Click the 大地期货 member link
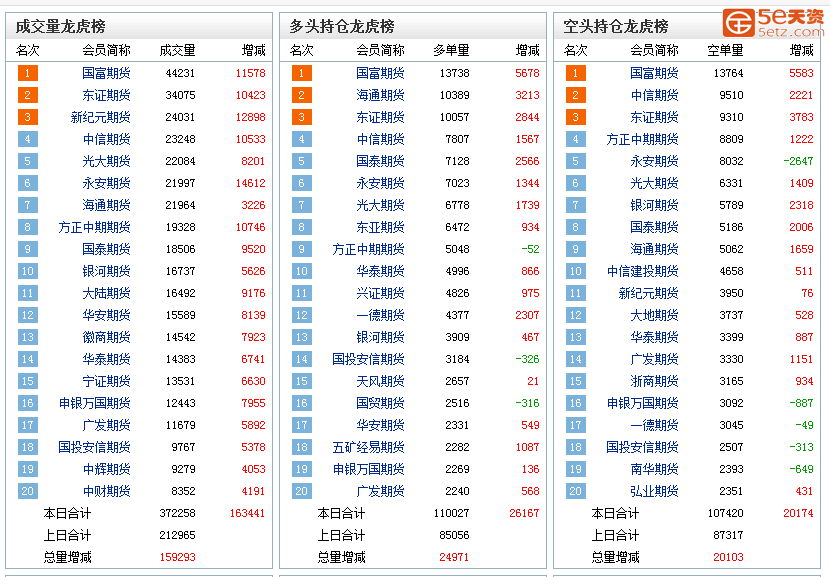This screenshot has width=830, height=577. (x=654, y=315)
